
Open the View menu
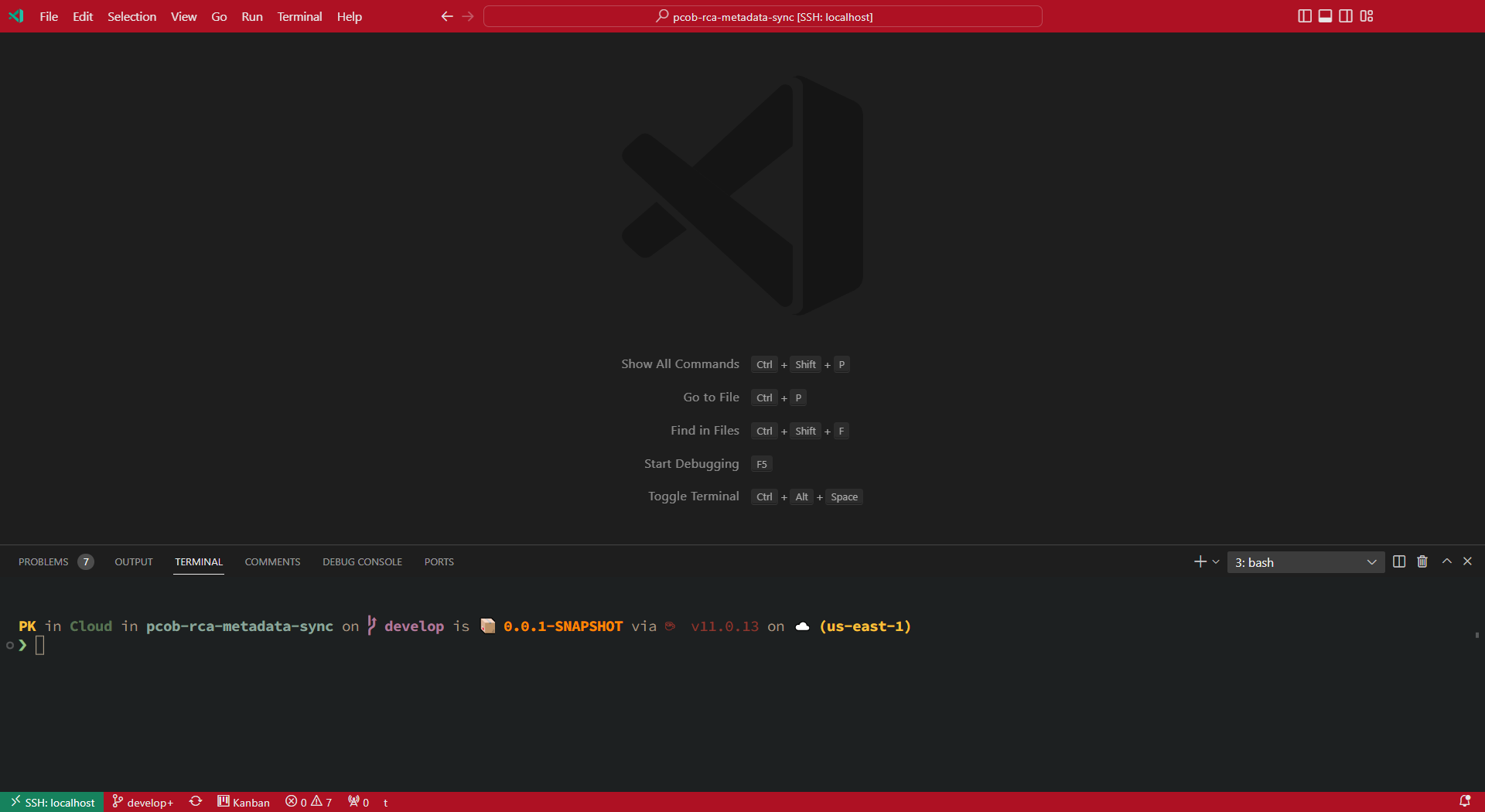(x=183, y=16)
